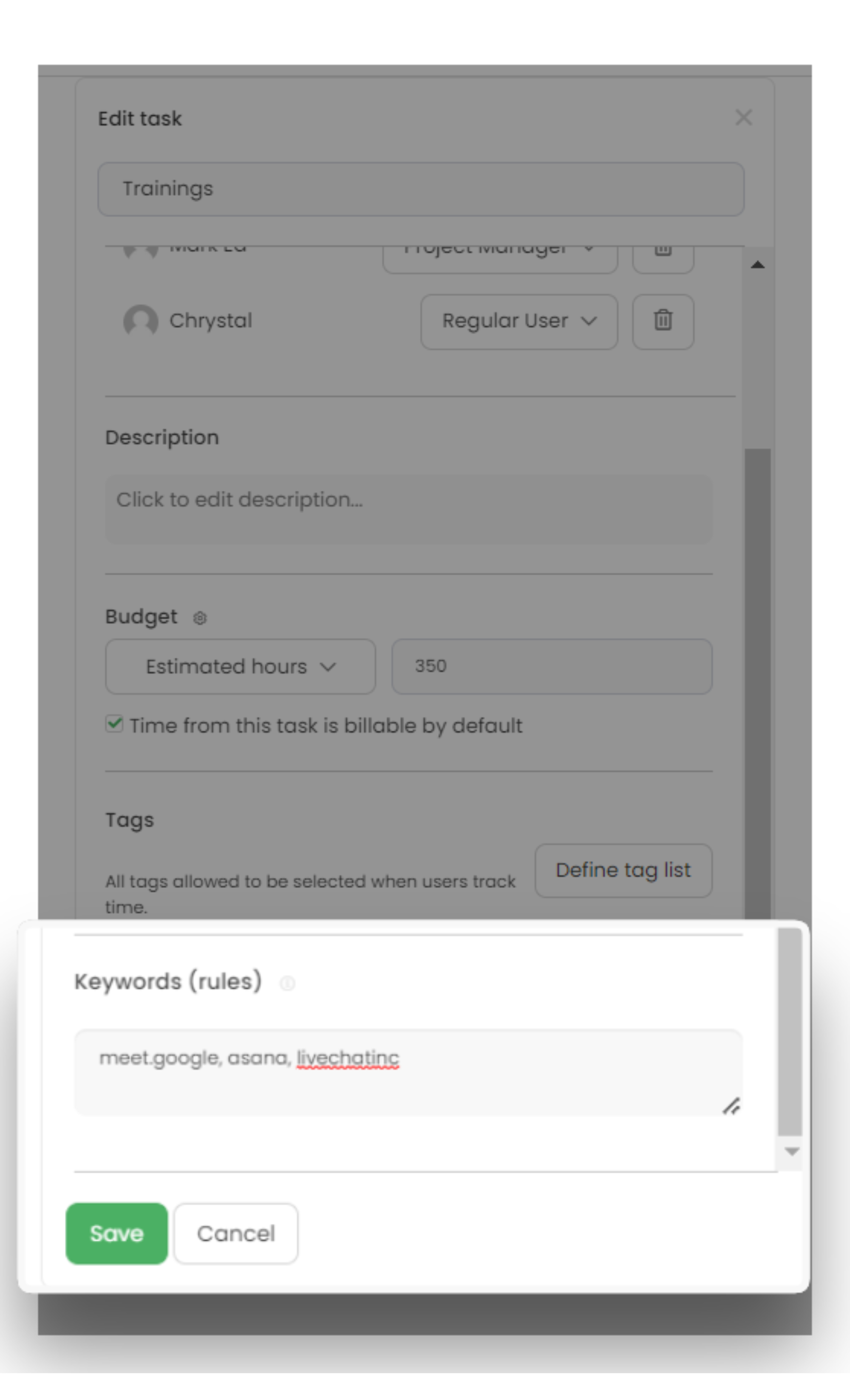
Task: Click Chrystal's avatar icon
Action: (140, 321)
